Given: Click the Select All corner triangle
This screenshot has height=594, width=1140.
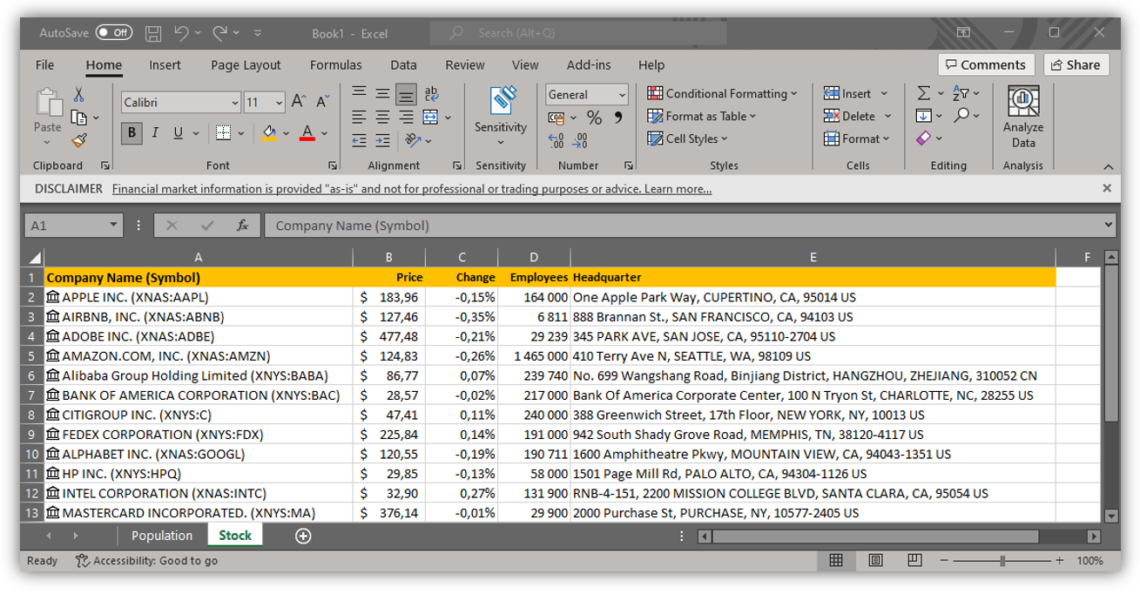Looking at the screenshot, I should pyautogui.click(x=34, y=258).
